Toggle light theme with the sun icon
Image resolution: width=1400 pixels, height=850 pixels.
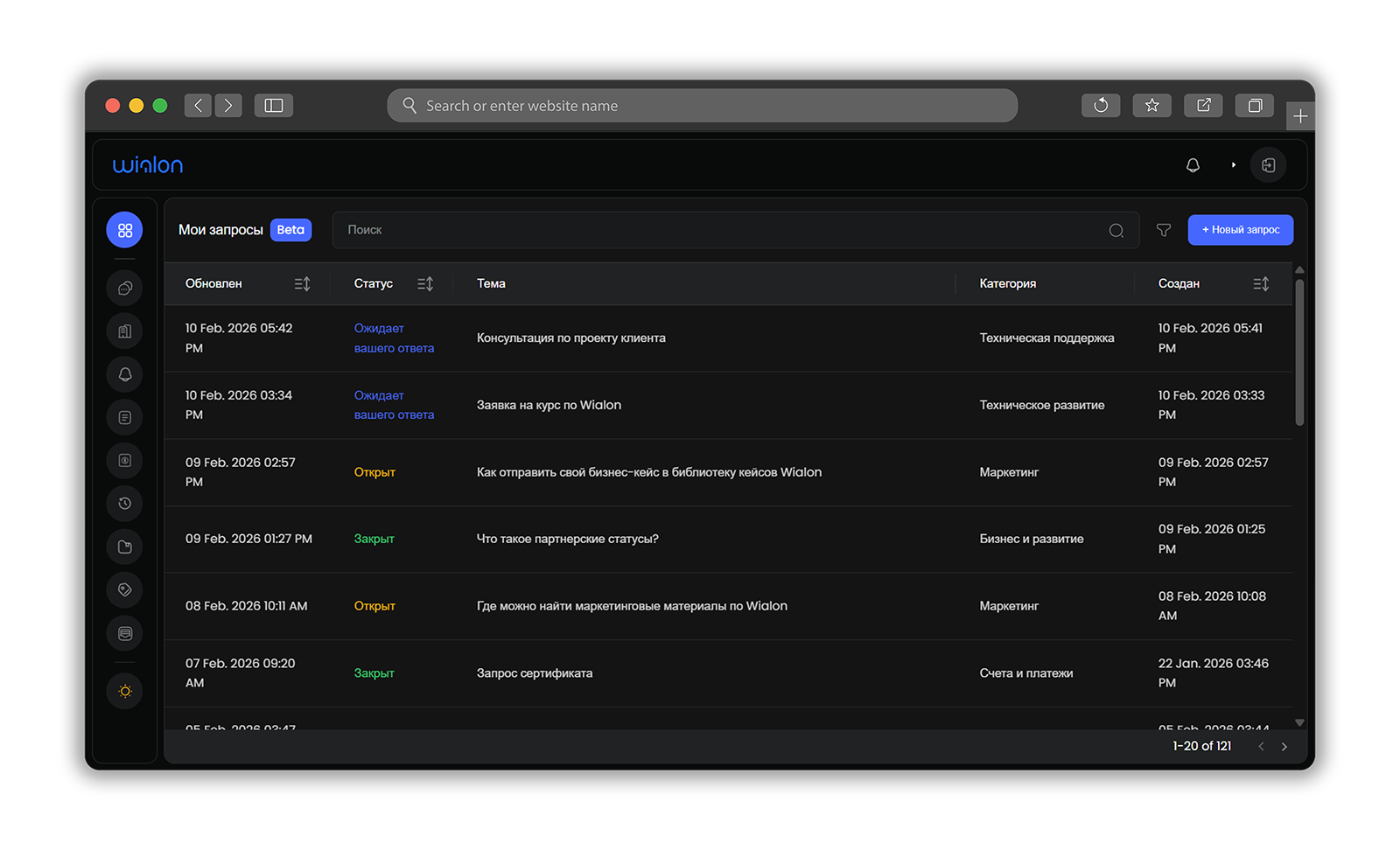point(124,691)
